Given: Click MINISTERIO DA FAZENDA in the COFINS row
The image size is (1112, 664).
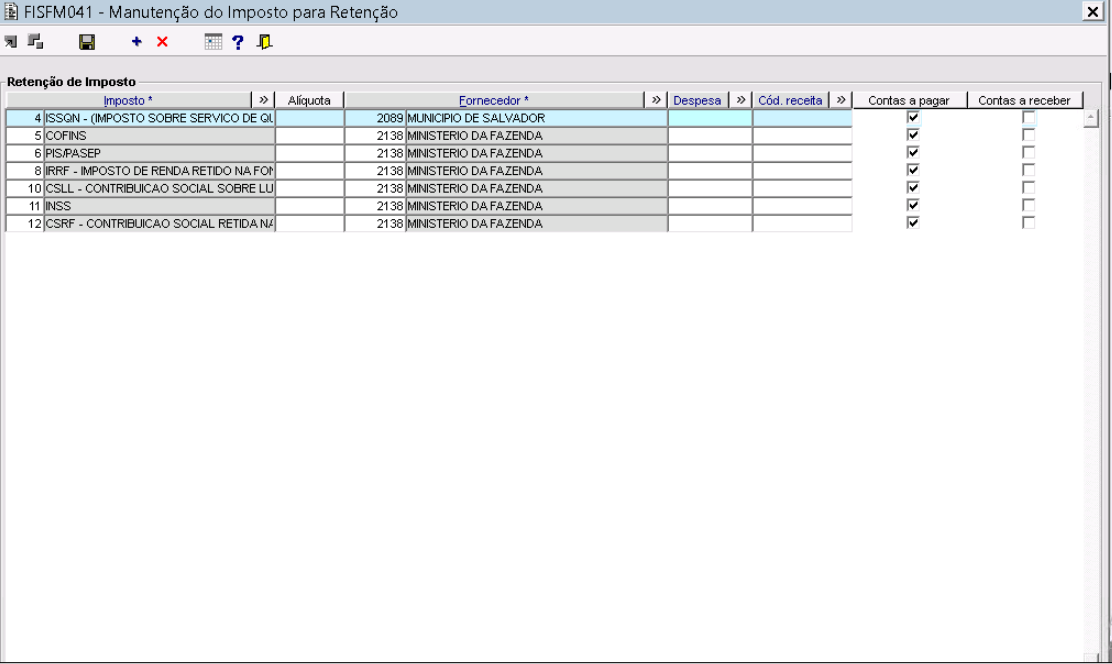Looking at the screenshot, I should pyautogui.click(x=536, y=135).
